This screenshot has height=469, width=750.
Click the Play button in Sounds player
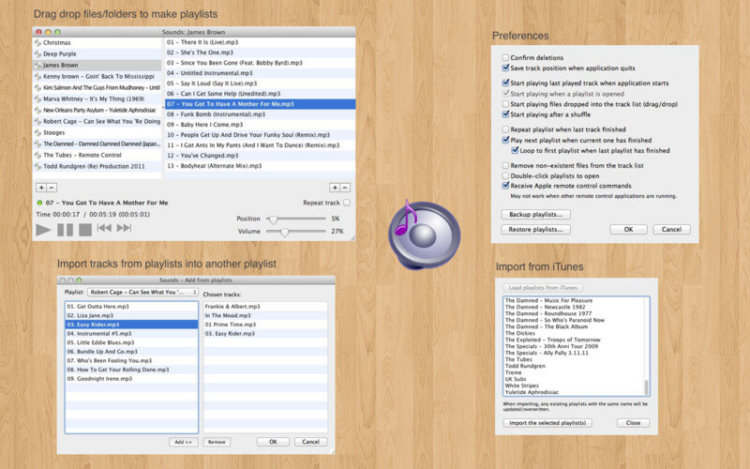[43, 229]
